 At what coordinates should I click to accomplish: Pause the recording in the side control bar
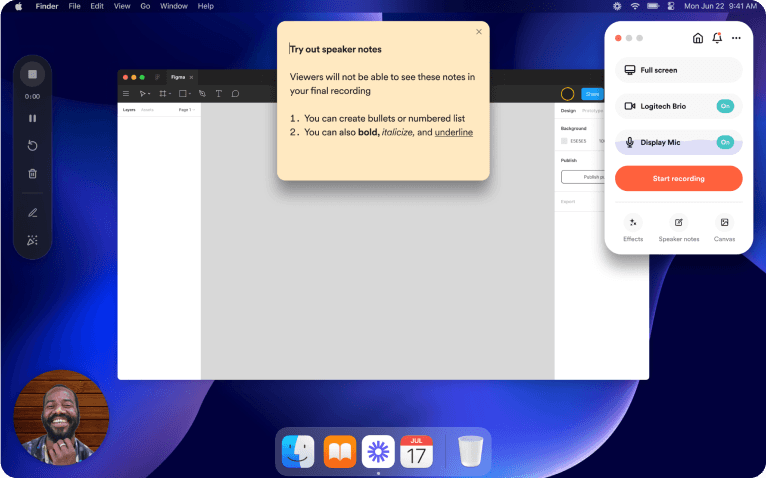pos(32,118)
